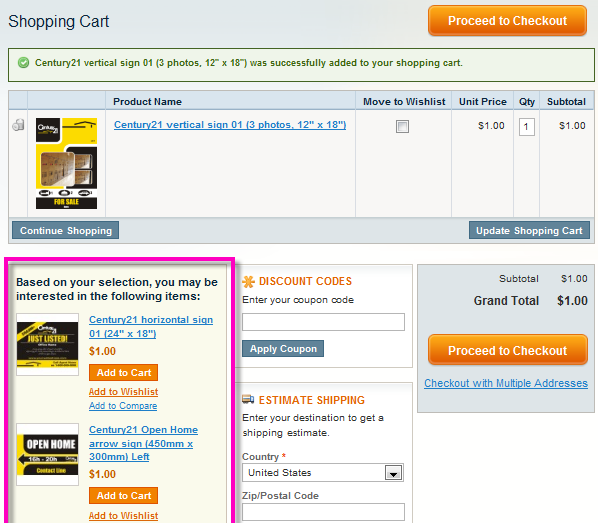Add the horizontal sign to wishlist
This screenshot has width=598, height=523.
tap(124, 392)
